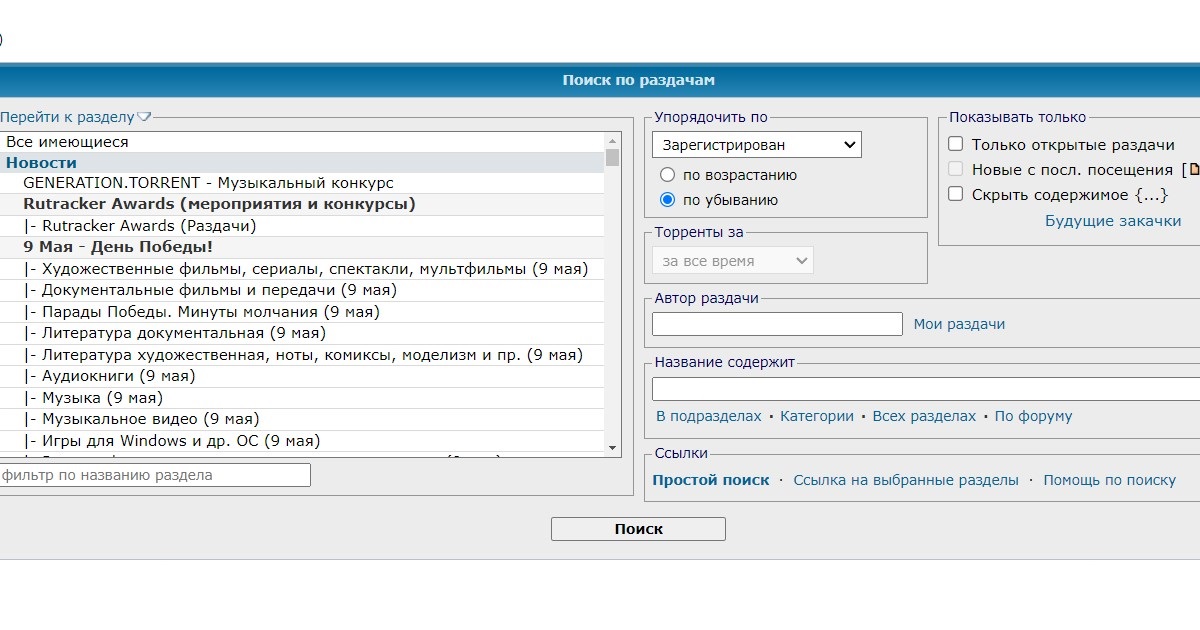Select по возрастанию sort order
The image size is (1200, 630).
pyautogui.click(x=668, y=175)
